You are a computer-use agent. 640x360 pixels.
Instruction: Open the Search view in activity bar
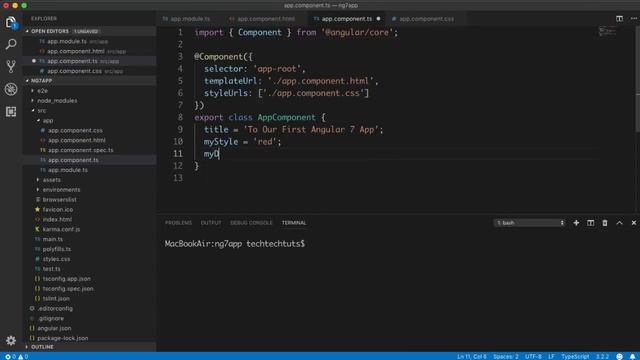click(11, 44)
